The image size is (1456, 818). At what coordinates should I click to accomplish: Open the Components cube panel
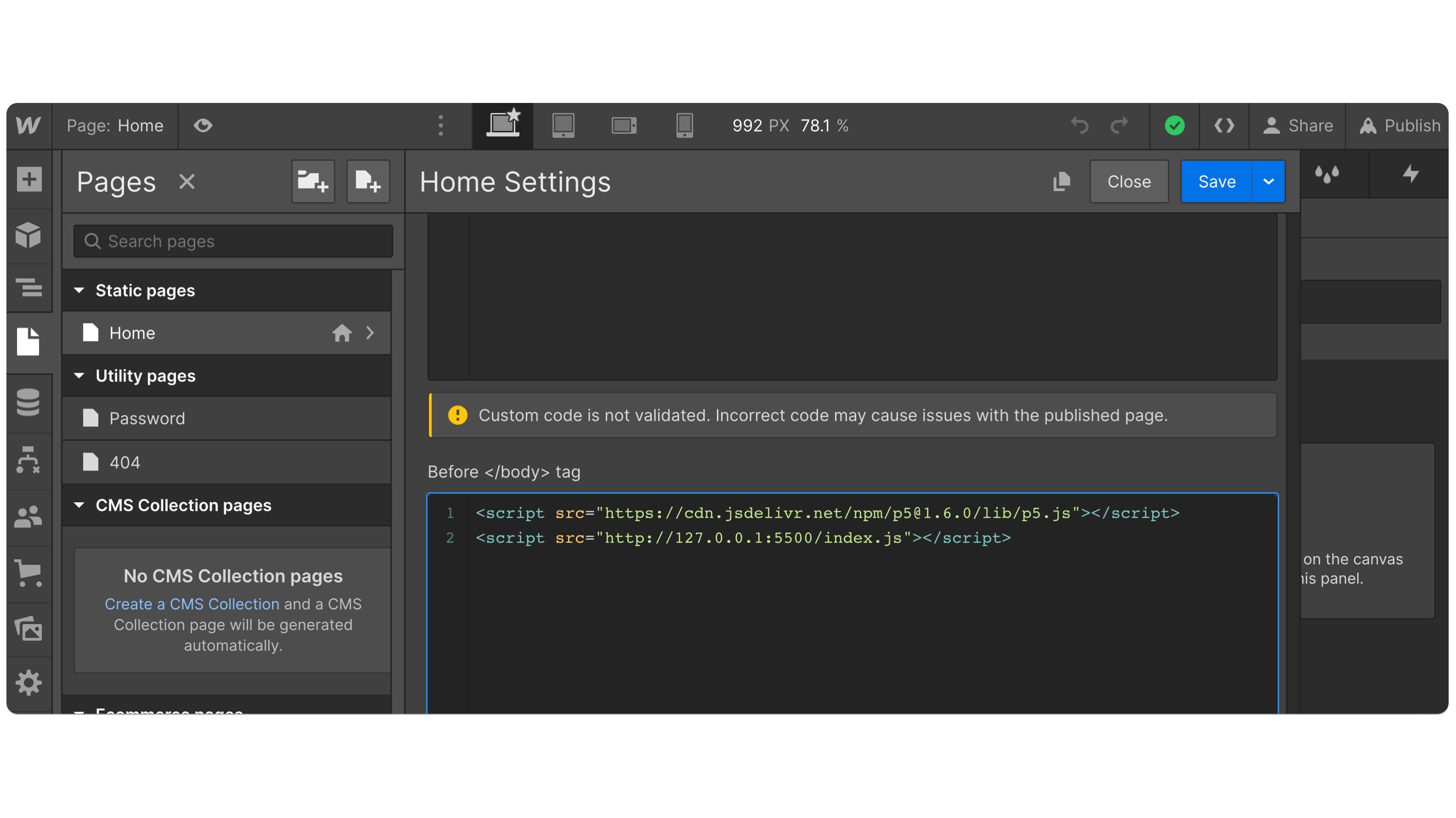tap(28, 235)
